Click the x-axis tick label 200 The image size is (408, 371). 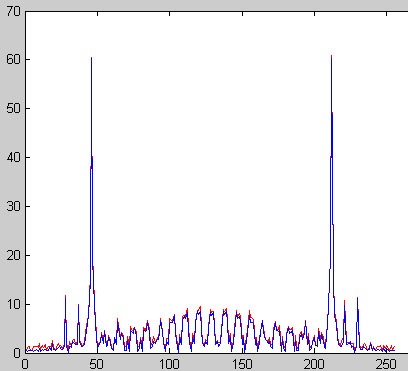314,364
